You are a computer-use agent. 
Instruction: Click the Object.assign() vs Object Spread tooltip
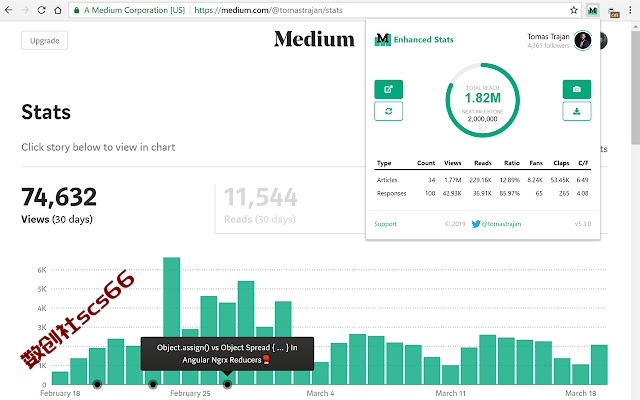(227, 353)
